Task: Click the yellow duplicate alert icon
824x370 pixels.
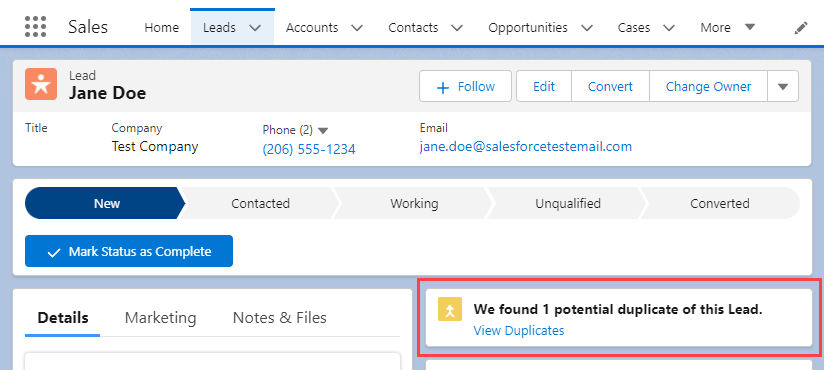Action: pos(450,309)
